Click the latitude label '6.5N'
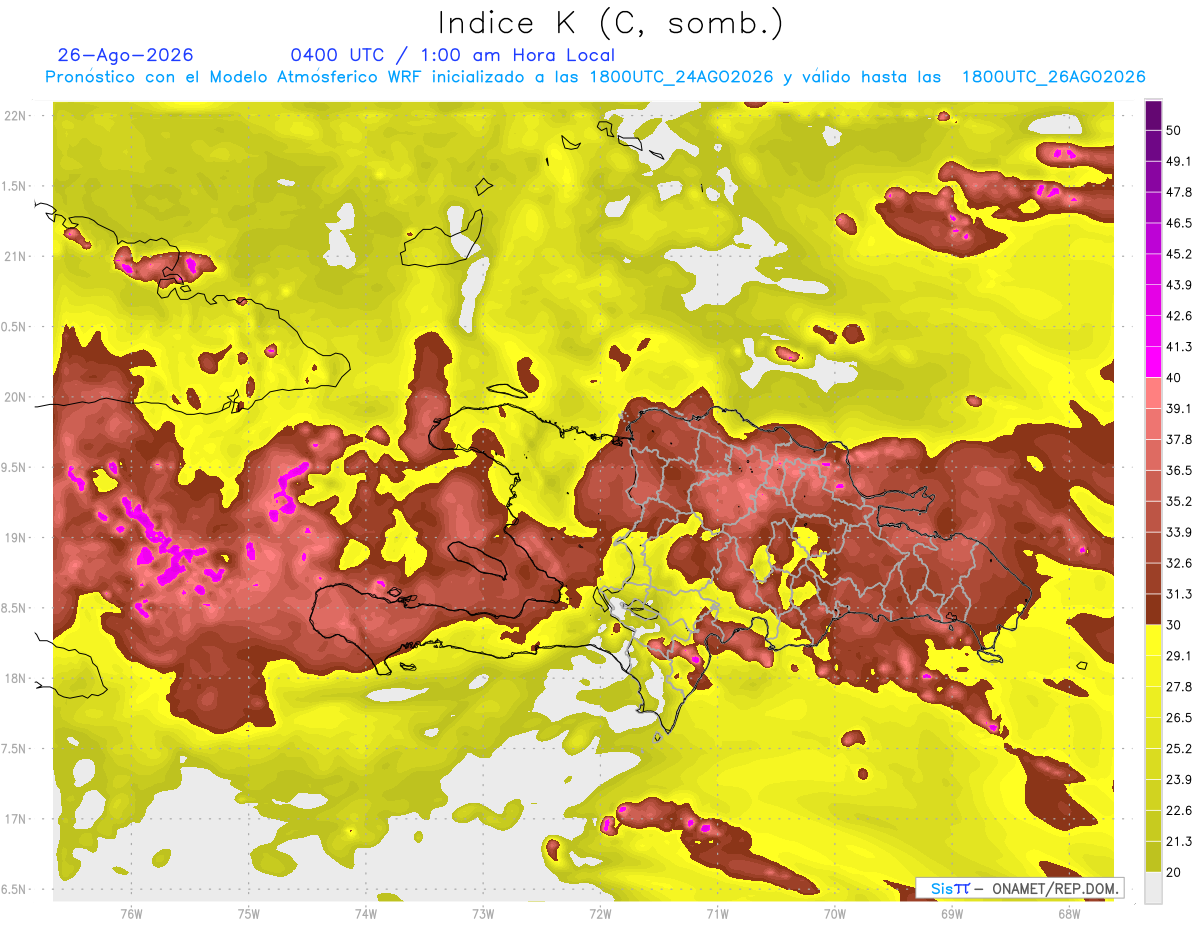Viewport: 1200px width, 927px height. pos(12,889)
